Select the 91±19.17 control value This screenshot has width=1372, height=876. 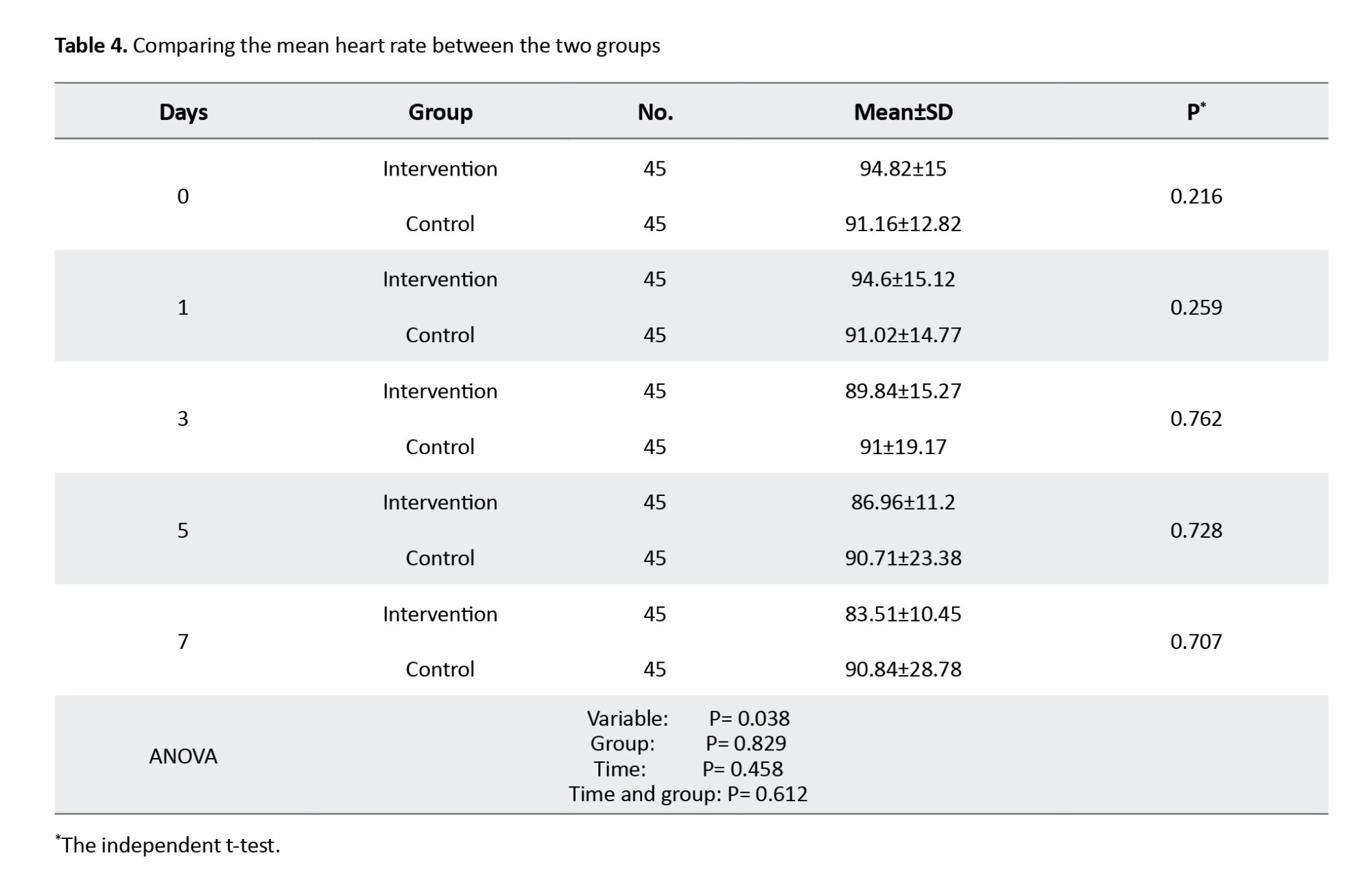(903, 447)
